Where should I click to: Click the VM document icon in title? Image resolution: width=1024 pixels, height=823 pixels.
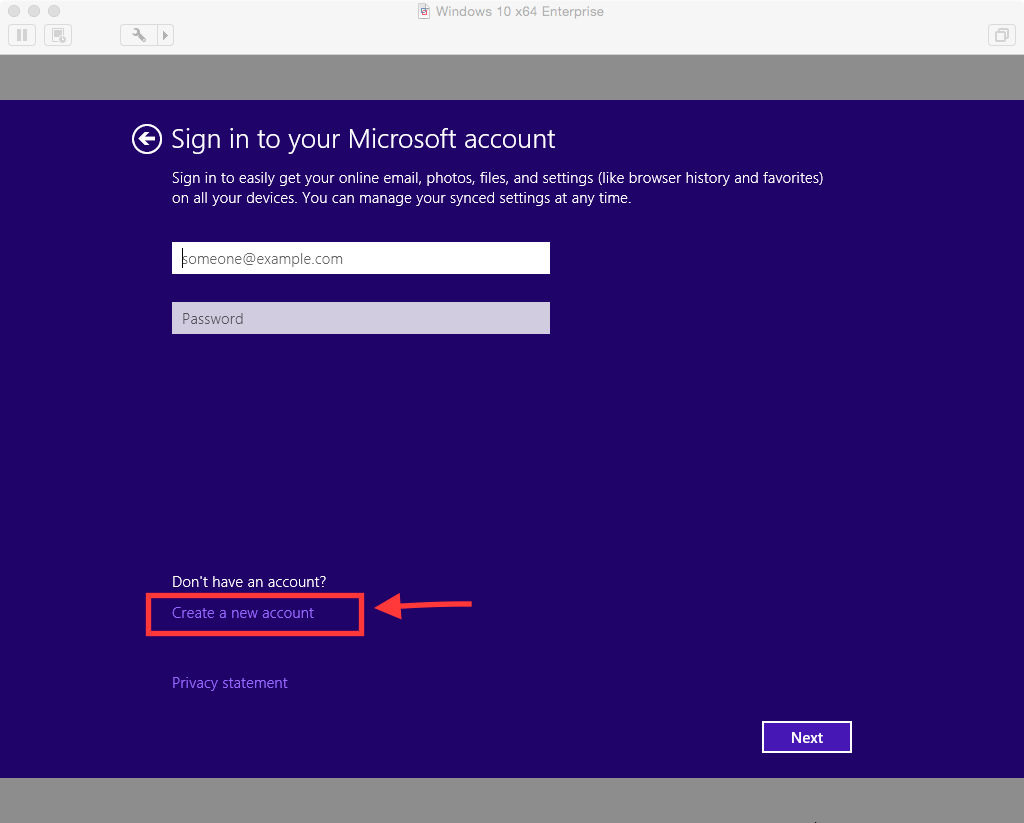[x=424, y=11]
